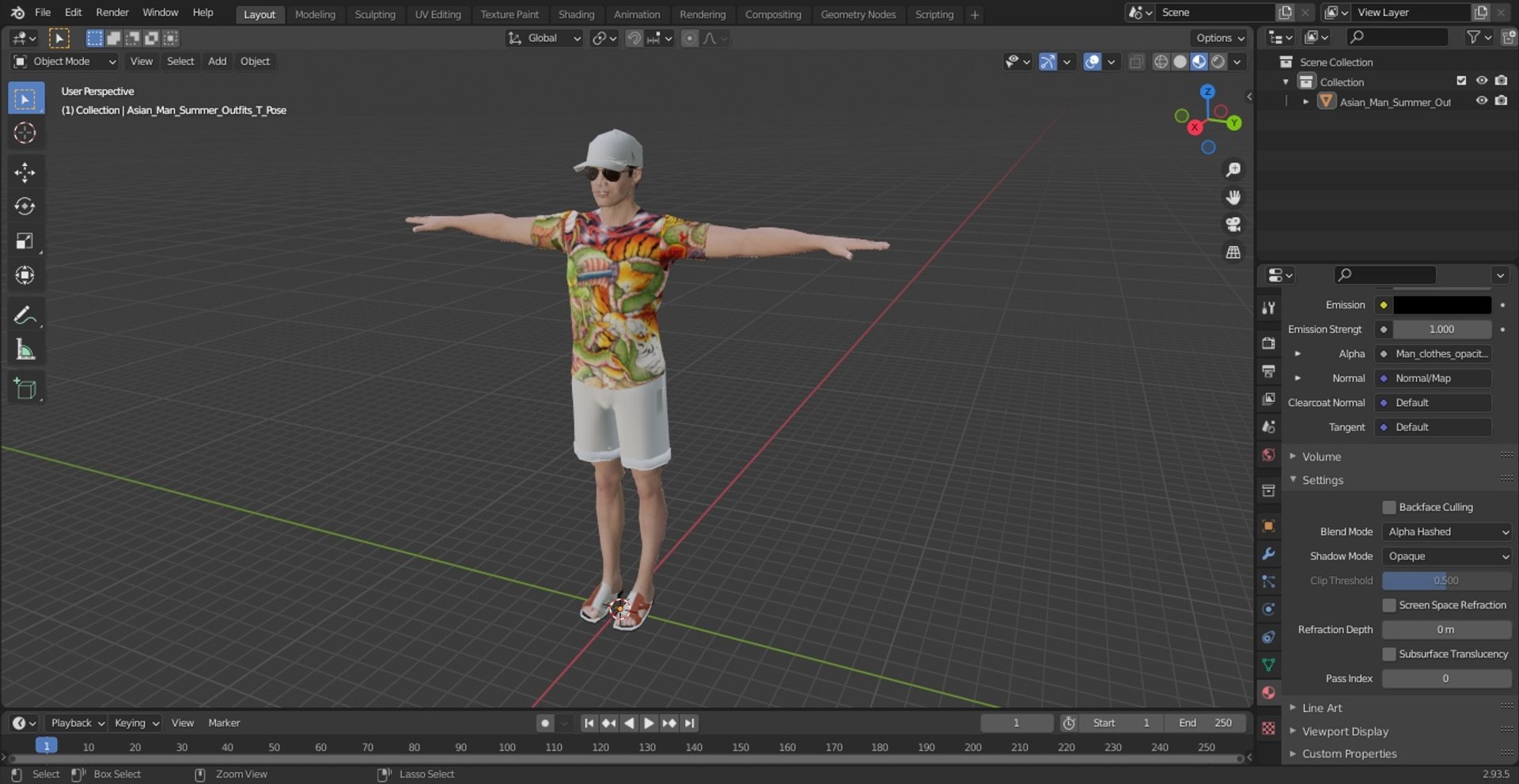This screenshot has width=1519, height=784.
Task: Toggle Collection exclude checkbox in outliner
Action: [x=1461, y=81]
